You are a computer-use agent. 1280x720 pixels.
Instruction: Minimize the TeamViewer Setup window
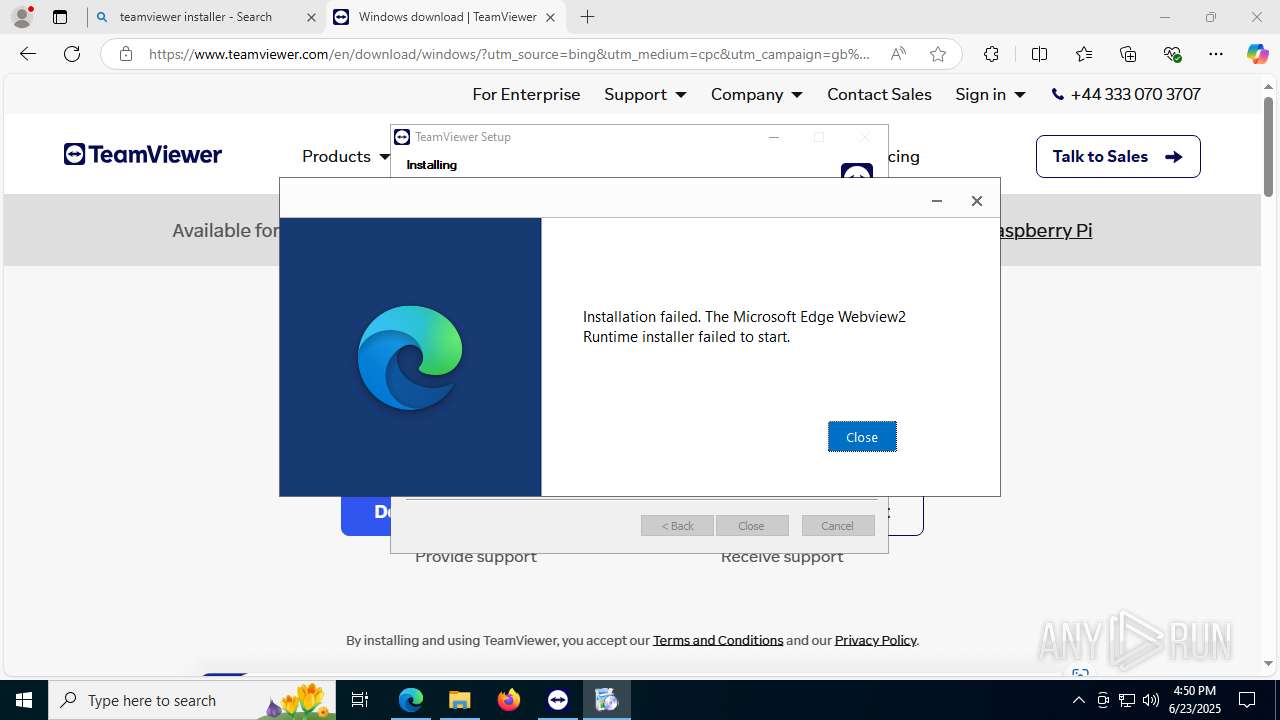(x=773, y=137)
